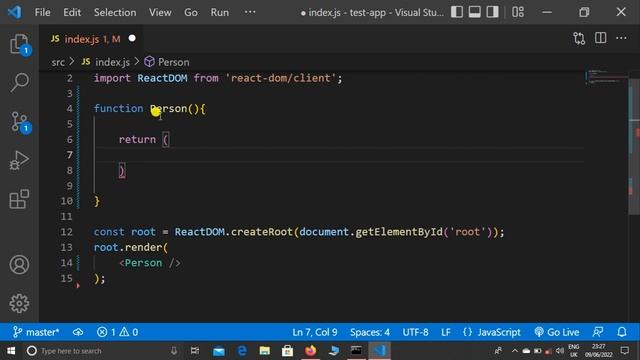Open the Manage gear icon
Screen dimensions: 640x360
[19, 303]
